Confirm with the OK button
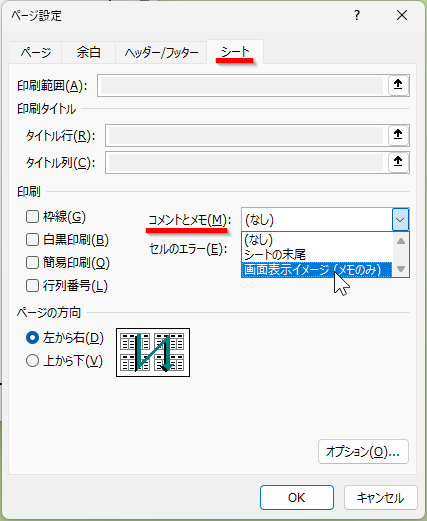The width and height of the screenshot is (427, 521). pos(297,498)
